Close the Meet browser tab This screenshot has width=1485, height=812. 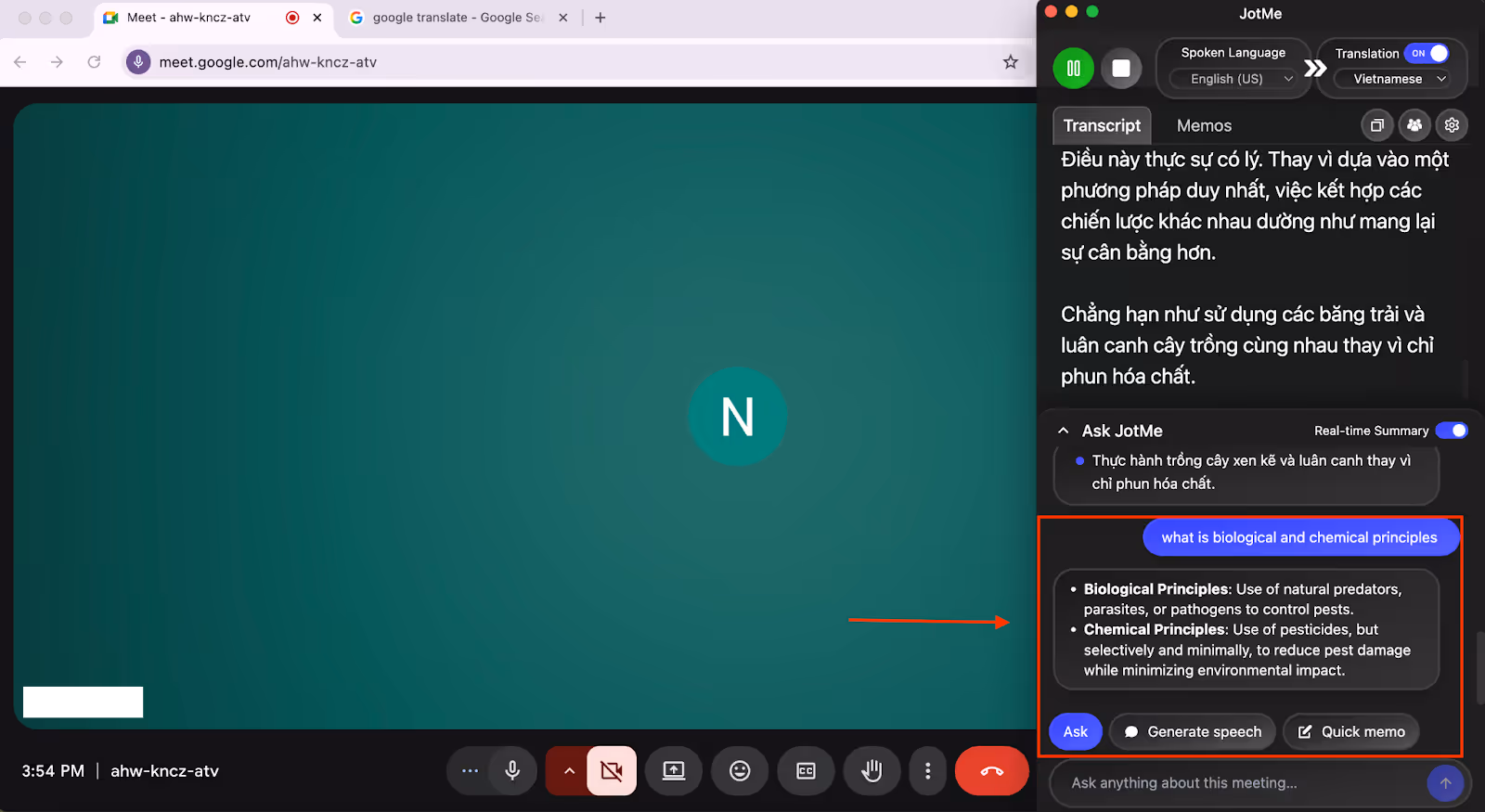click(317, 18)
